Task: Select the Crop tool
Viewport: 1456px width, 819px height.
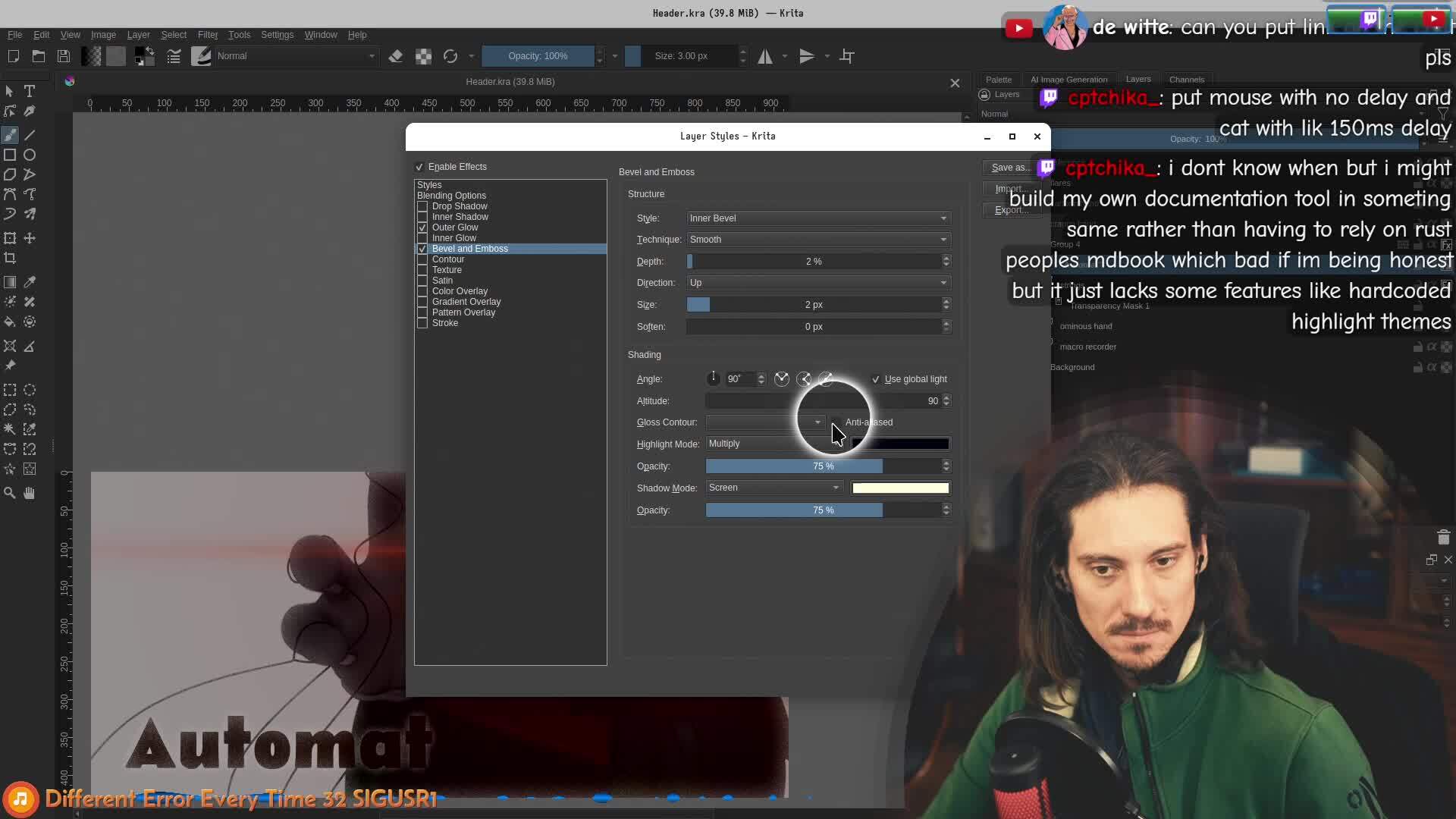Action: point(10,258)
